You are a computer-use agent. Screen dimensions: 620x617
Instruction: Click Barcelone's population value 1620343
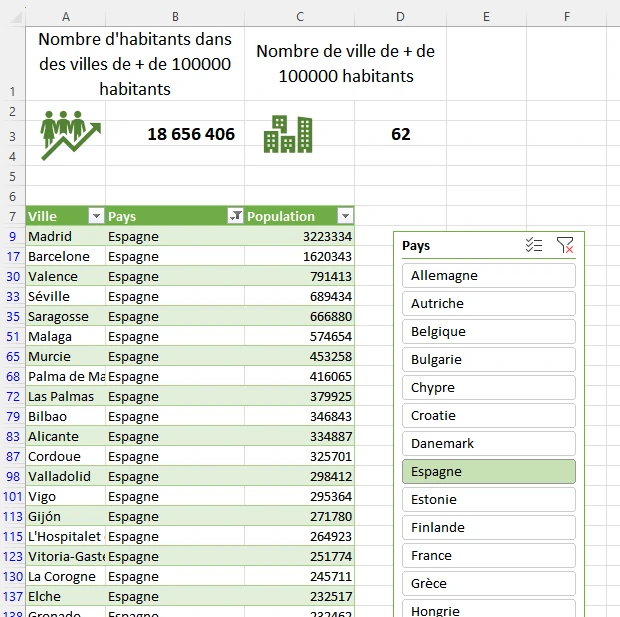[x=299, y=256]
